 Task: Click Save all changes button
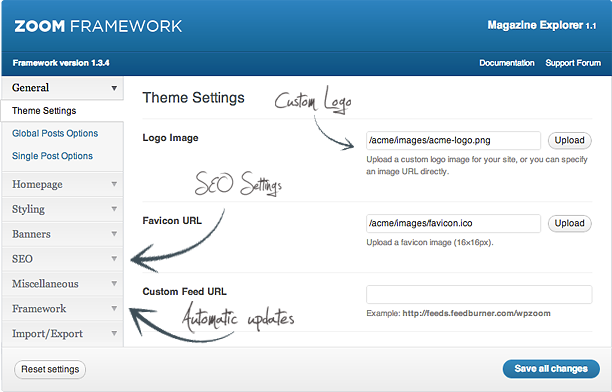(551, 369)
